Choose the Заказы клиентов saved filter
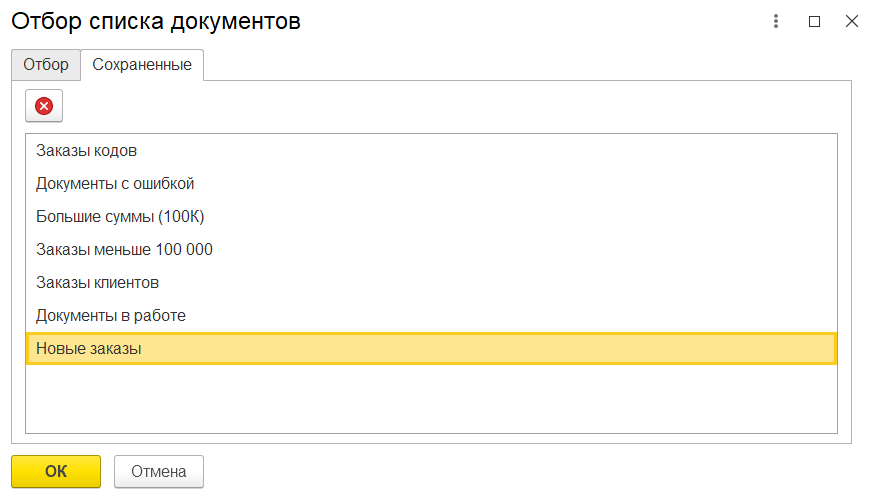The image size is (874, 500). point(431,283)
